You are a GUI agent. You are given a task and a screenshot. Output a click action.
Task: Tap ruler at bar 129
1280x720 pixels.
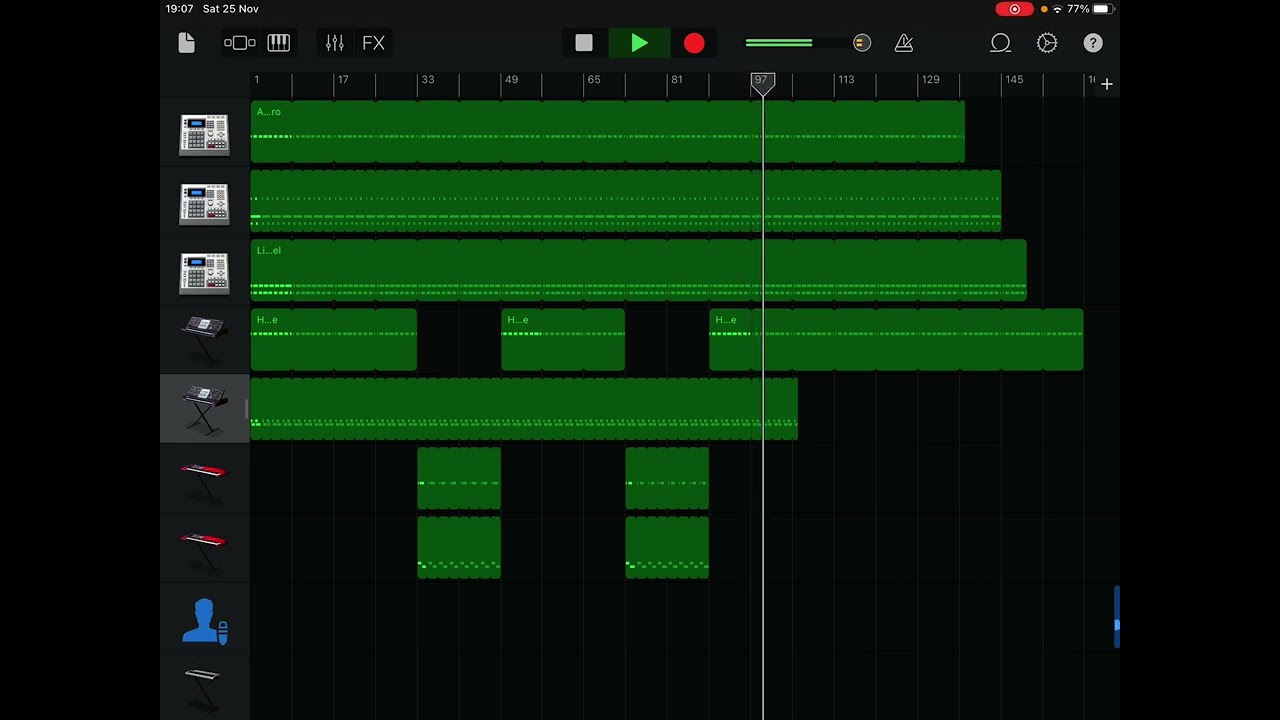[x=930, y=79]
